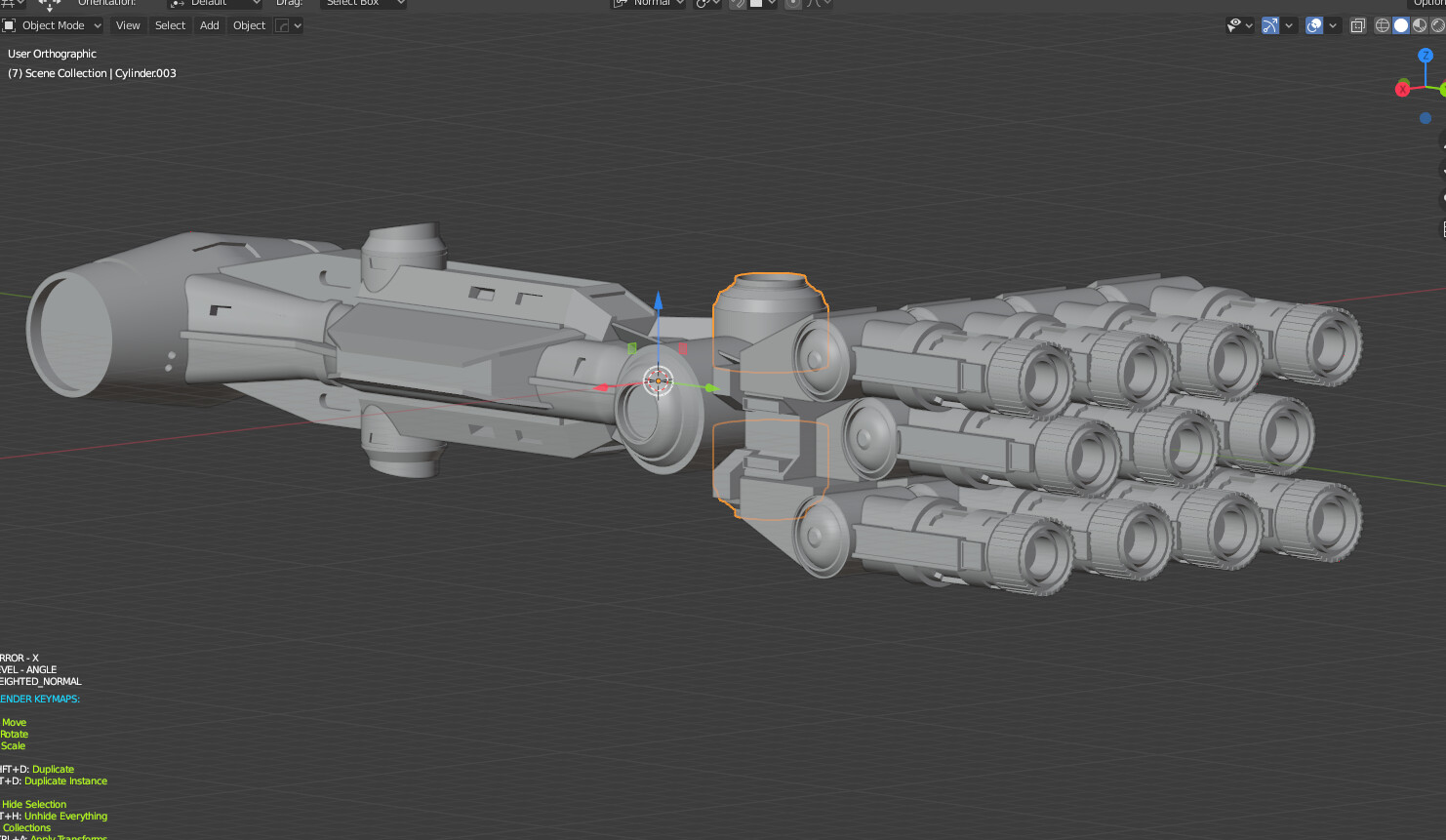Screen dimensions: 1446x840
Task: Select the Solid viewport shading sphere icon
Action: tap(1401, 25)
